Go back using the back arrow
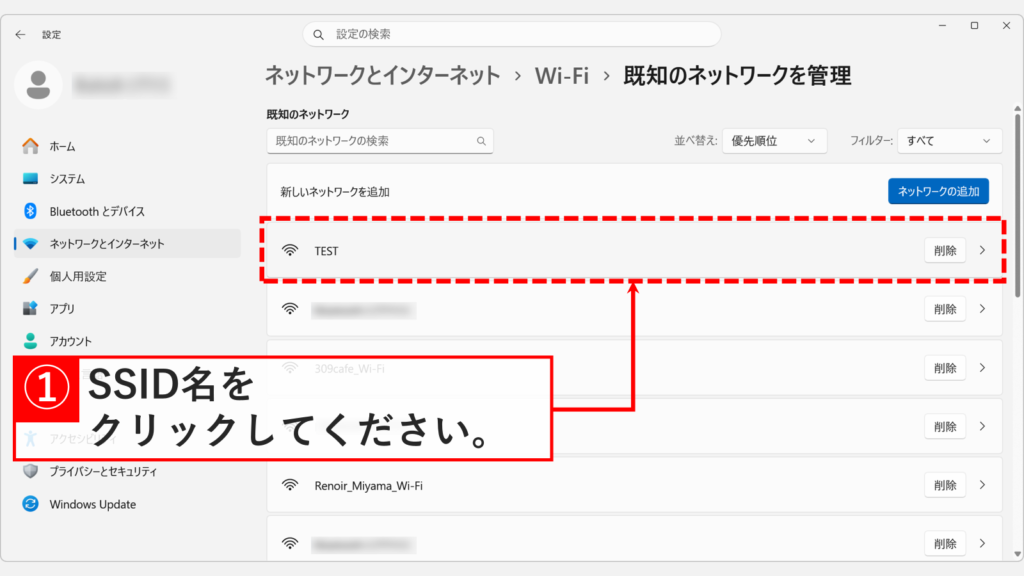 [20, 35]
